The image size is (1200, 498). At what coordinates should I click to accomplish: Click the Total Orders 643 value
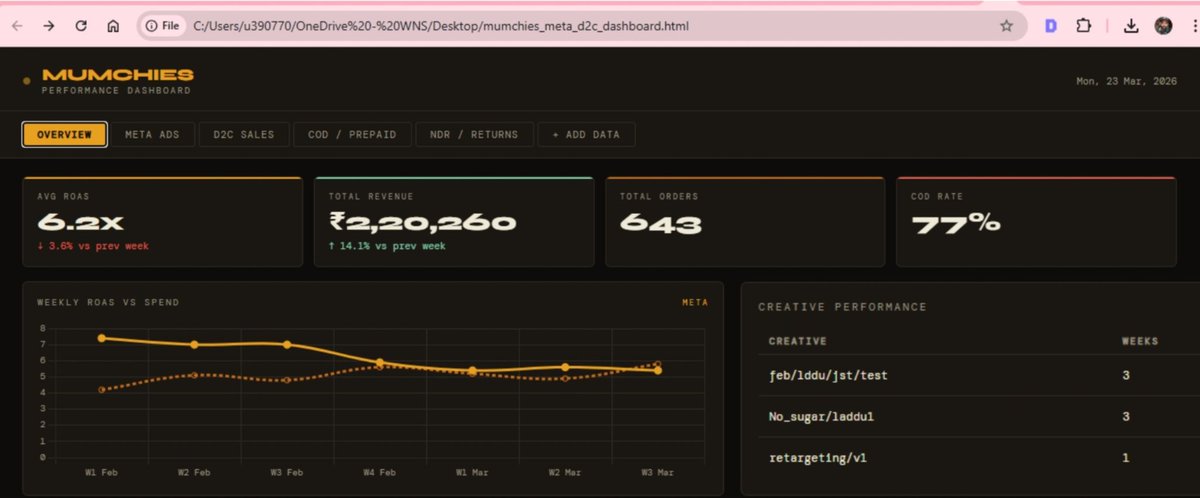coord(661,223)
